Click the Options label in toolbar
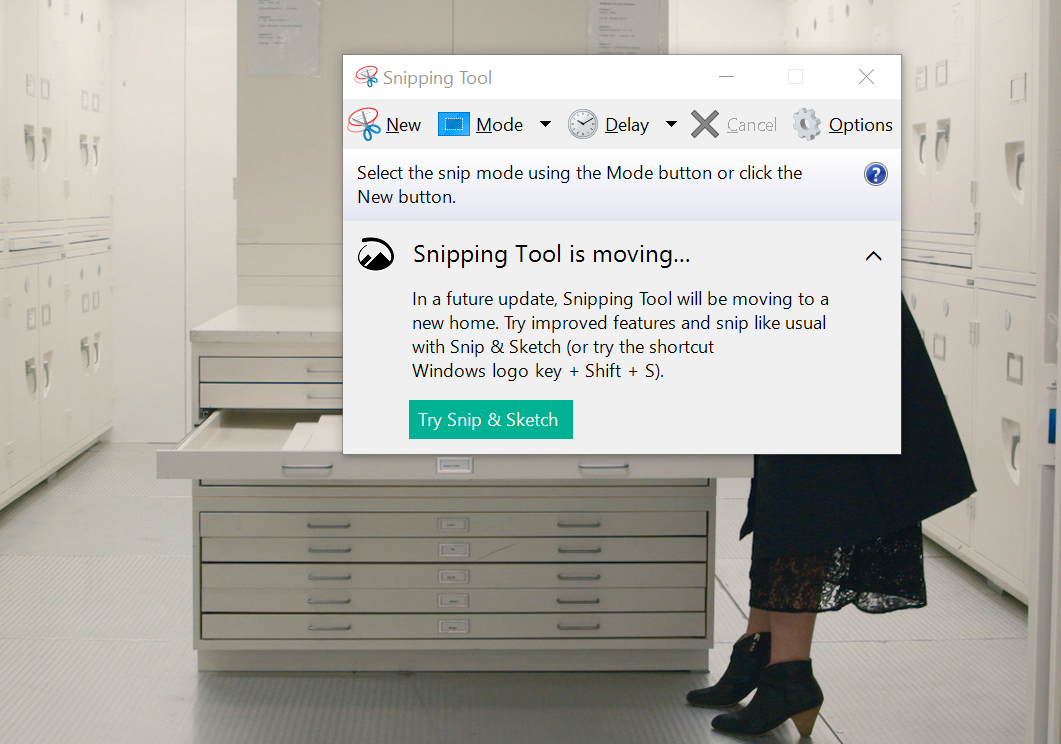 pyautogui.click(x=861, y=125)
